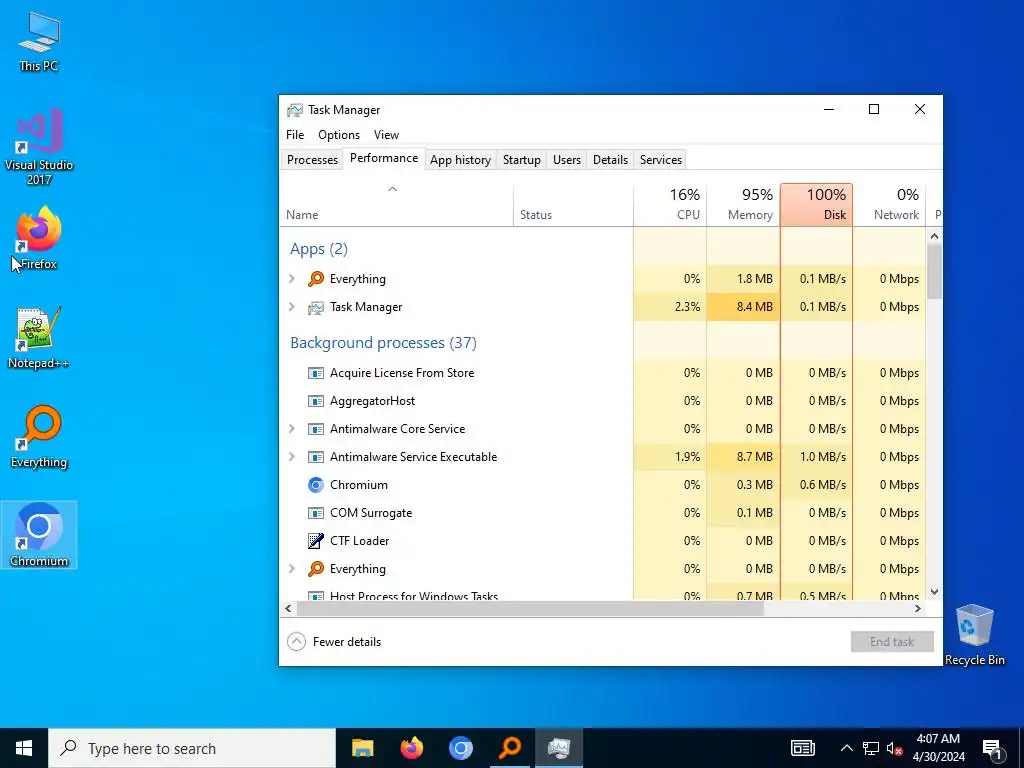Switch to the Services tab

661,160
